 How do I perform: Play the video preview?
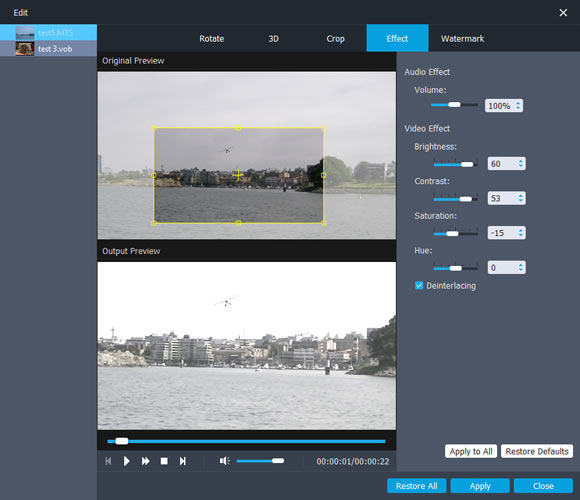(127, 461)
